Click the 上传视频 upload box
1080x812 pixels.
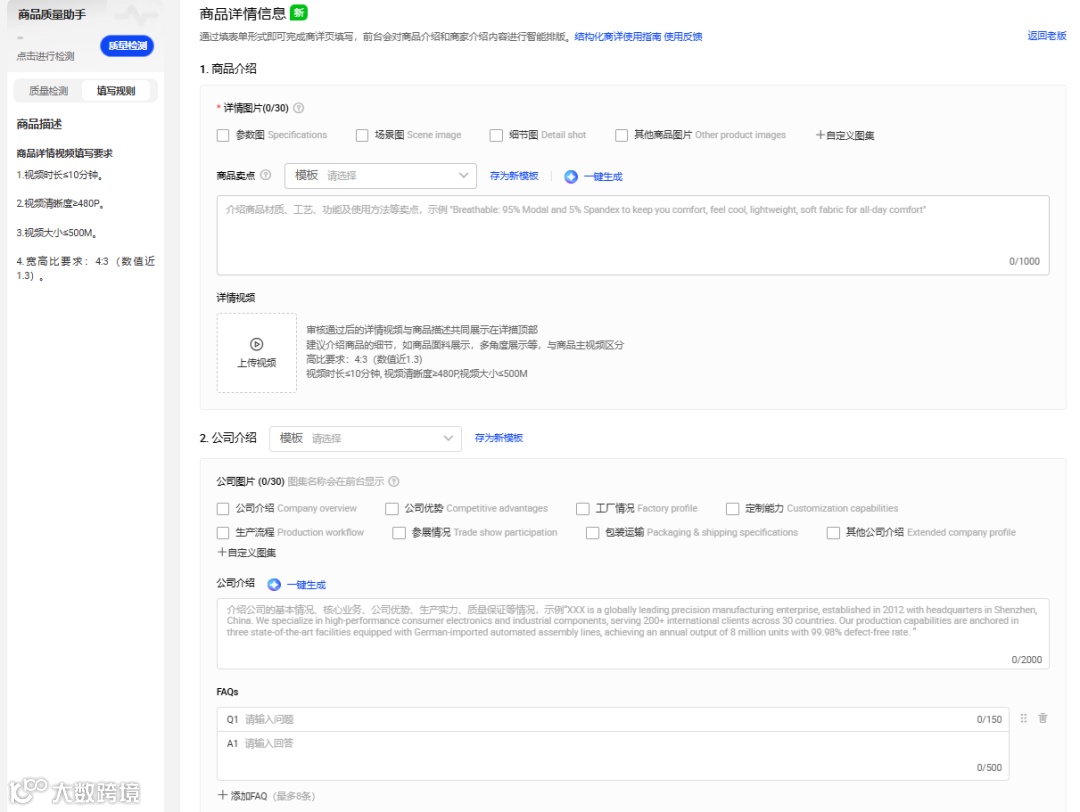tap(256, 353)
